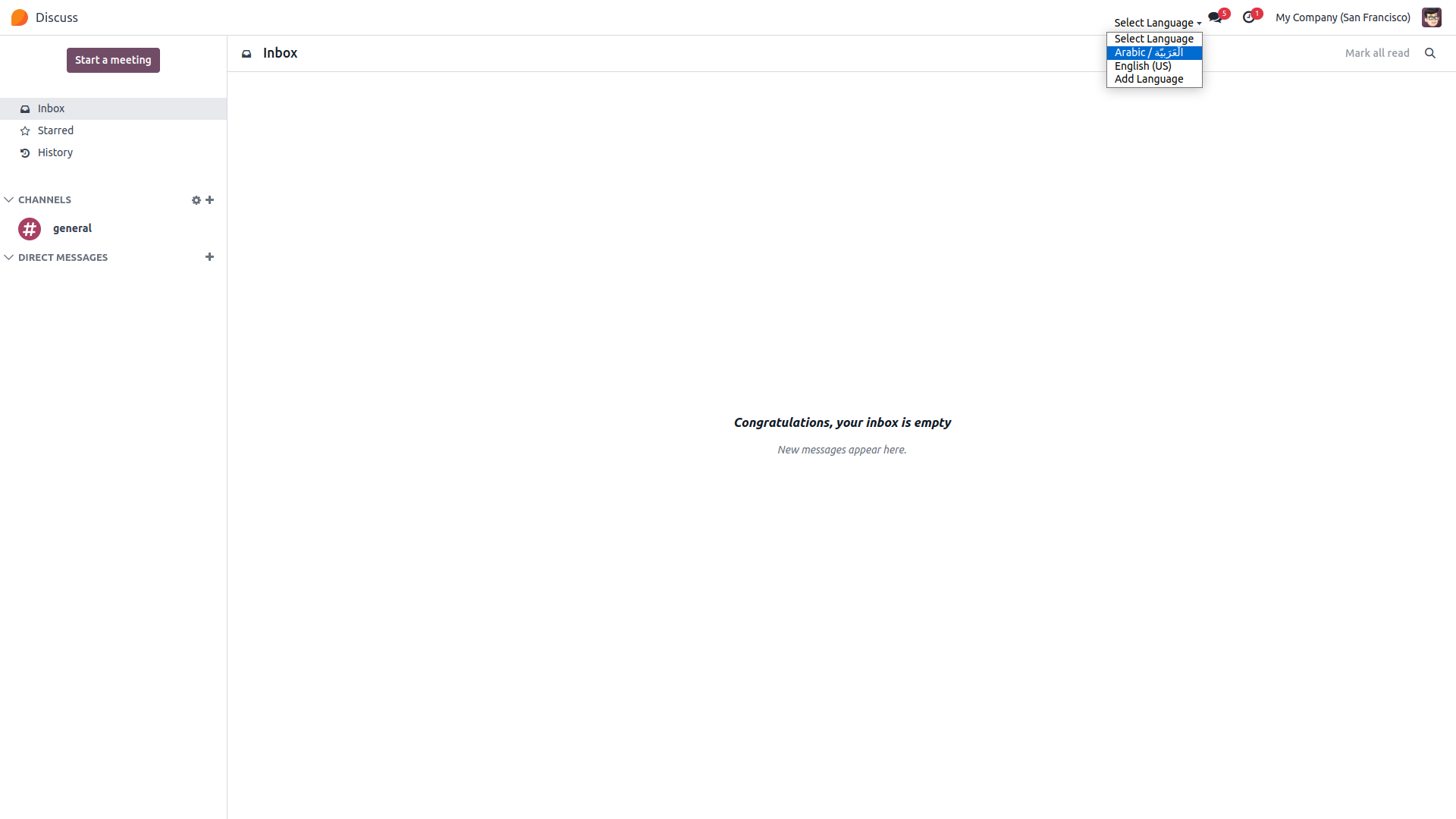Open My Company (San Francisco) company switcher

[1342, 17]
